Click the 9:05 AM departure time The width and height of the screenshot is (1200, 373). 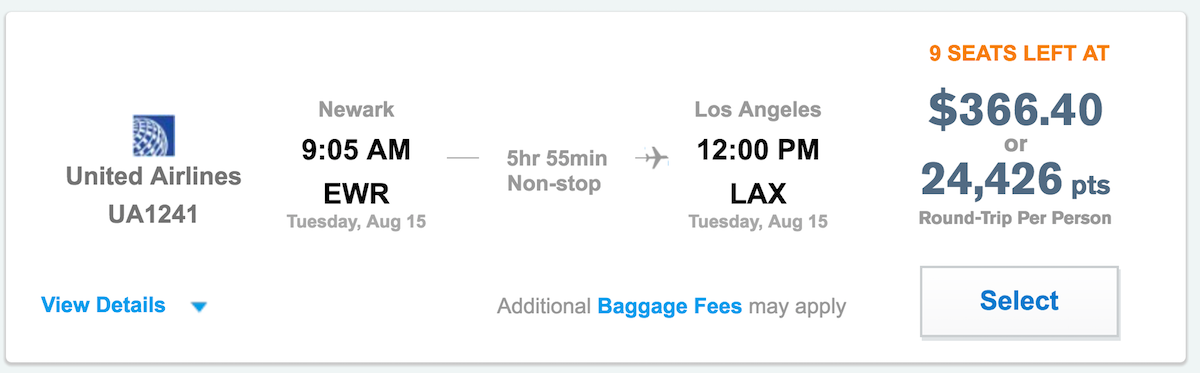coord(357,150)
